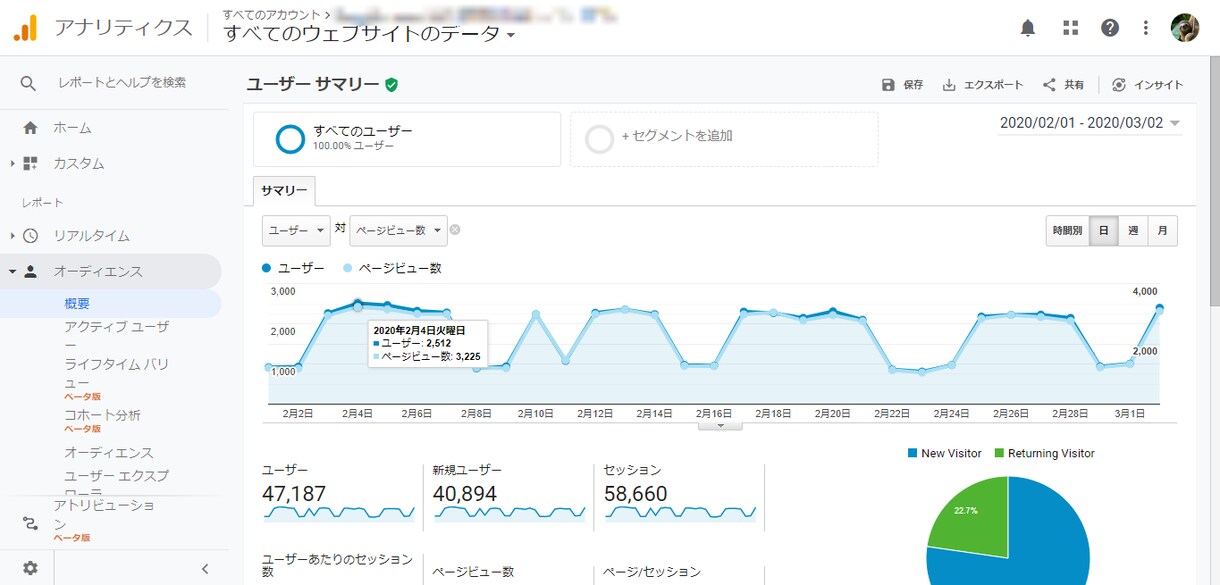1220x585 pixels.
Task: Click the ユーザー サマリー report title
Action: point(313,85)
